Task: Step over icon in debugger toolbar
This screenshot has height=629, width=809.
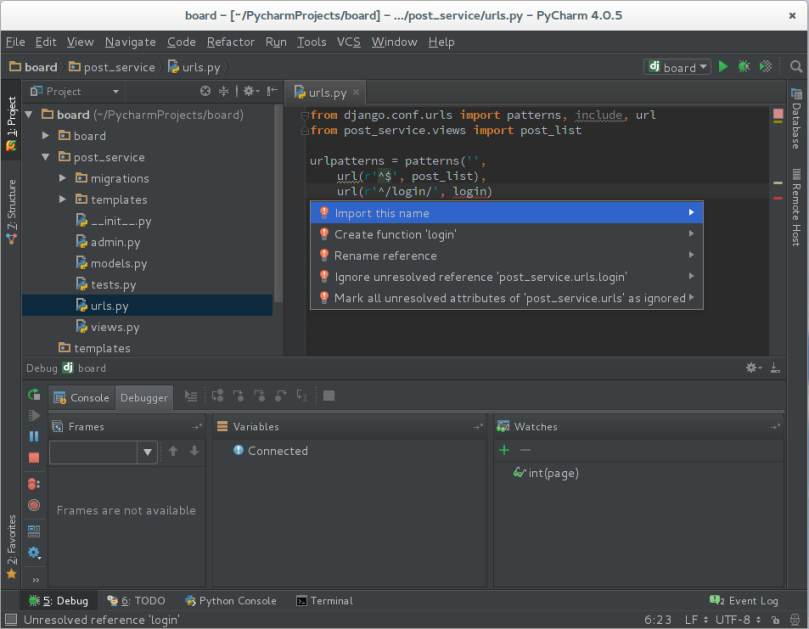Action: (x=218, y=396)
